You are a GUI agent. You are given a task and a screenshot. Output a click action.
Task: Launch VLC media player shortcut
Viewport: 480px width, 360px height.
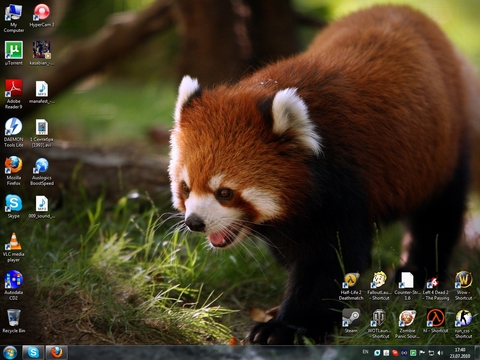tap(14, 247)
